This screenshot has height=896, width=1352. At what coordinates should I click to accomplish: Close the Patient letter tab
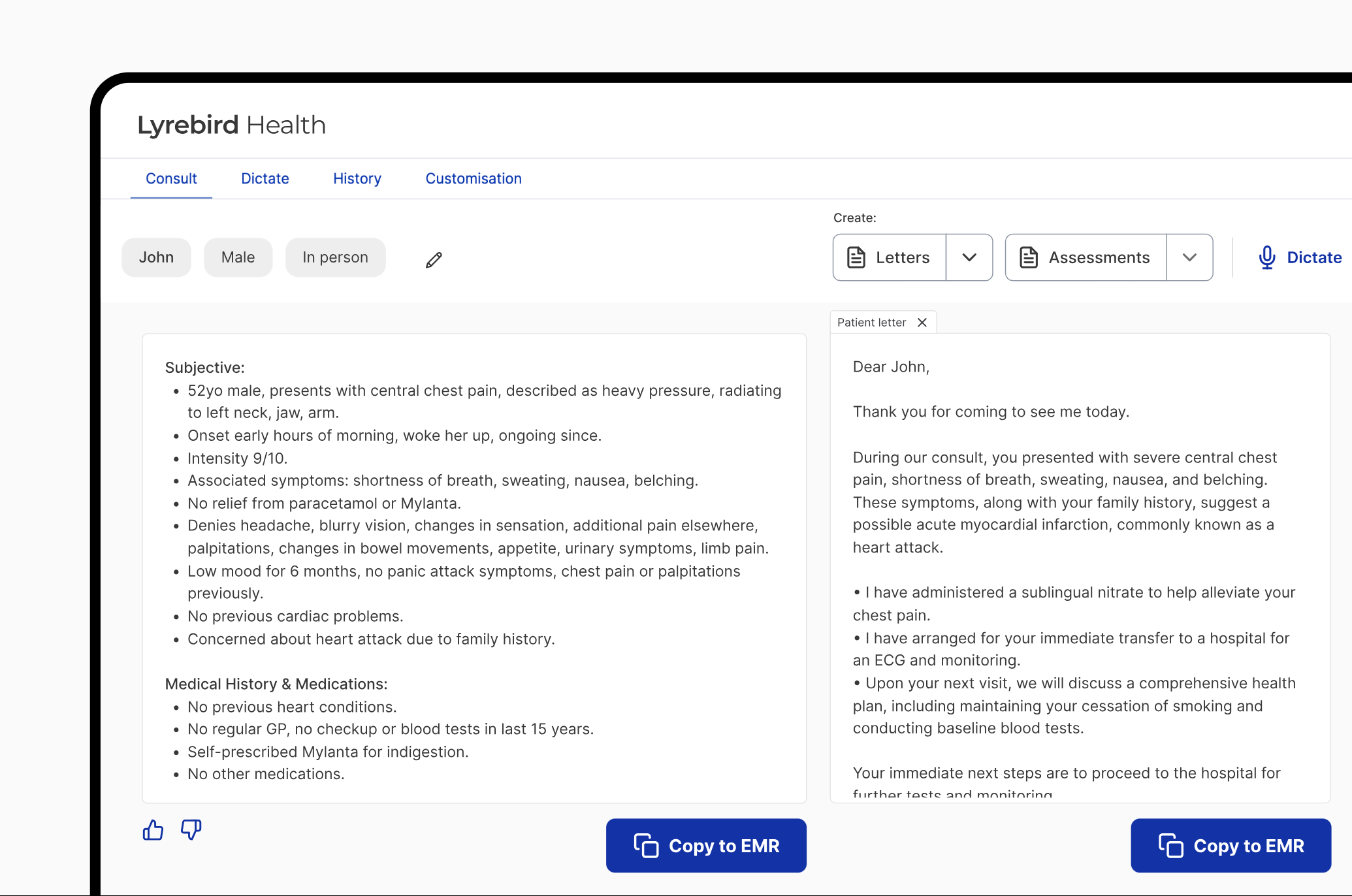click(922, 322)
